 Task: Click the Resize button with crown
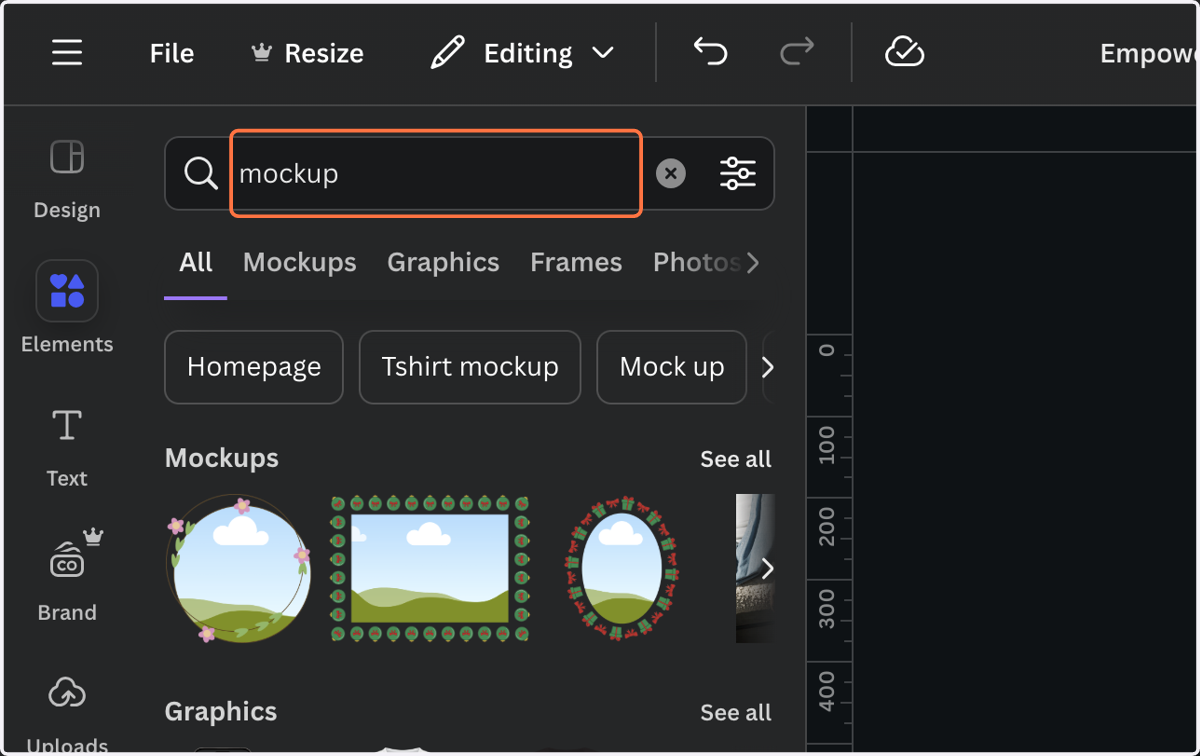pyautogui.click(x=307, y=53)
